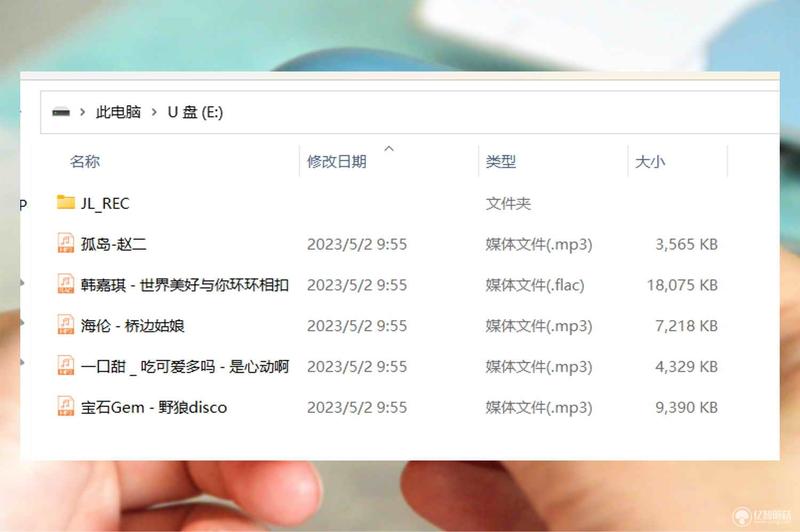Click the mp3 icon for 一口甜 song
Image resolution: width=800 pixels, height=532 pixels.
(x=65, y=365)
